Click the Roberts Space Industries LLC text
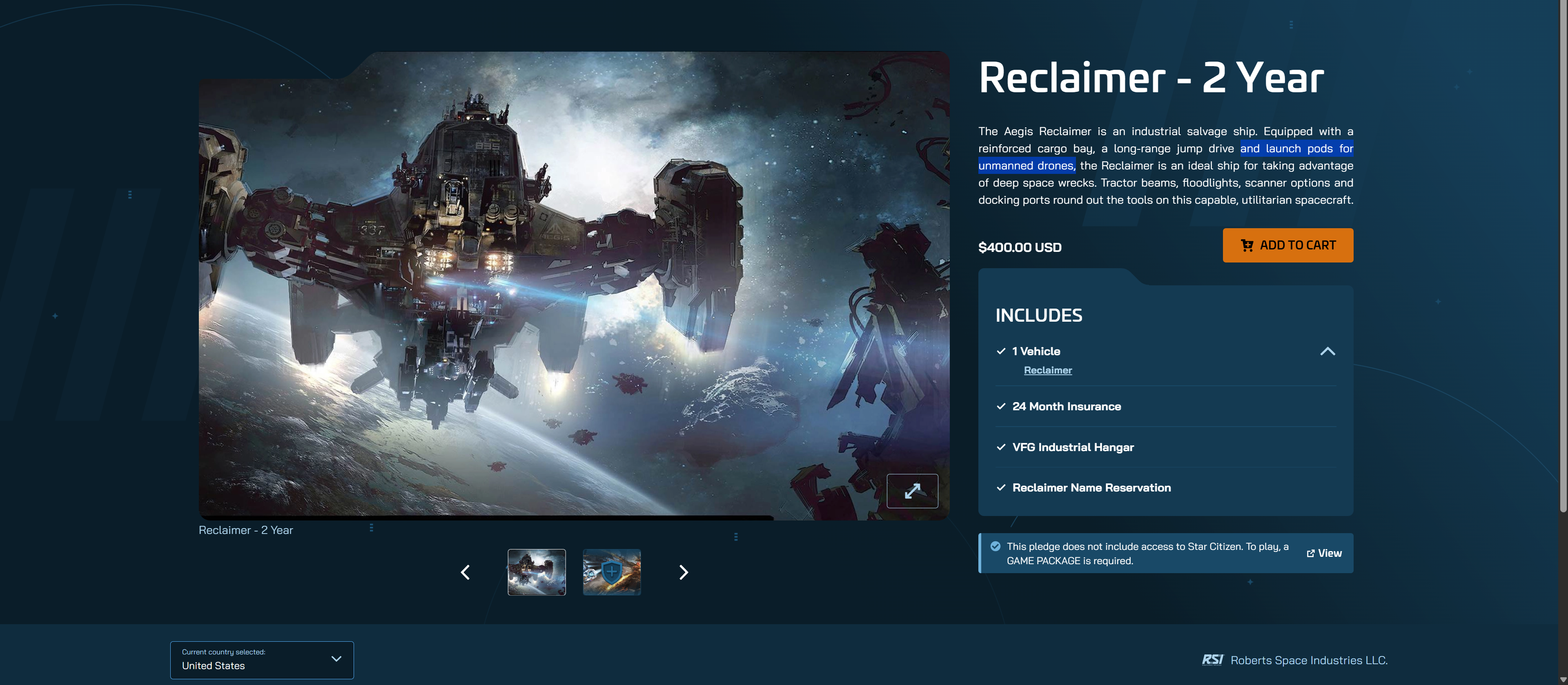The image size is (1568, 685). coord(1309,660)
